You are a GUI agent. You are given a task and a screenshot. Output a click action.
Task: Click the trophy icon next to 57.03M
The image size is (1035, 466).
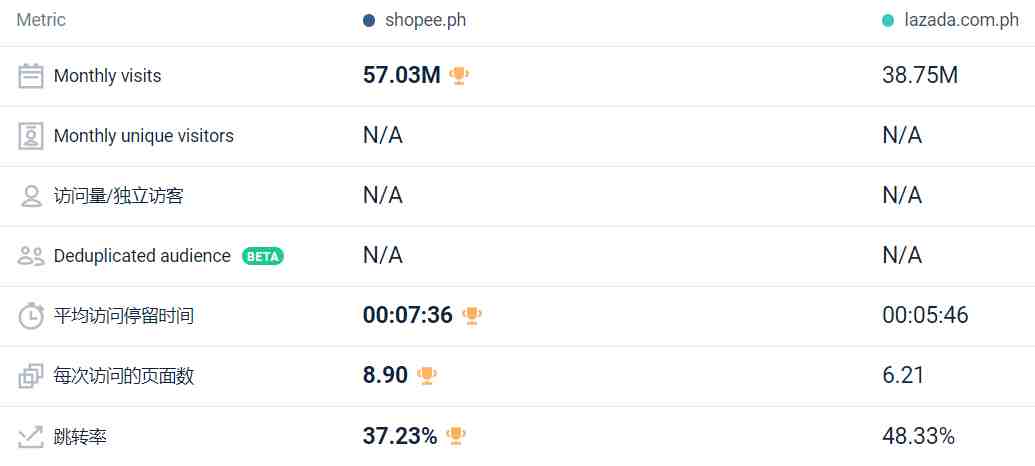pyautogui.click(x=459, y=76)
